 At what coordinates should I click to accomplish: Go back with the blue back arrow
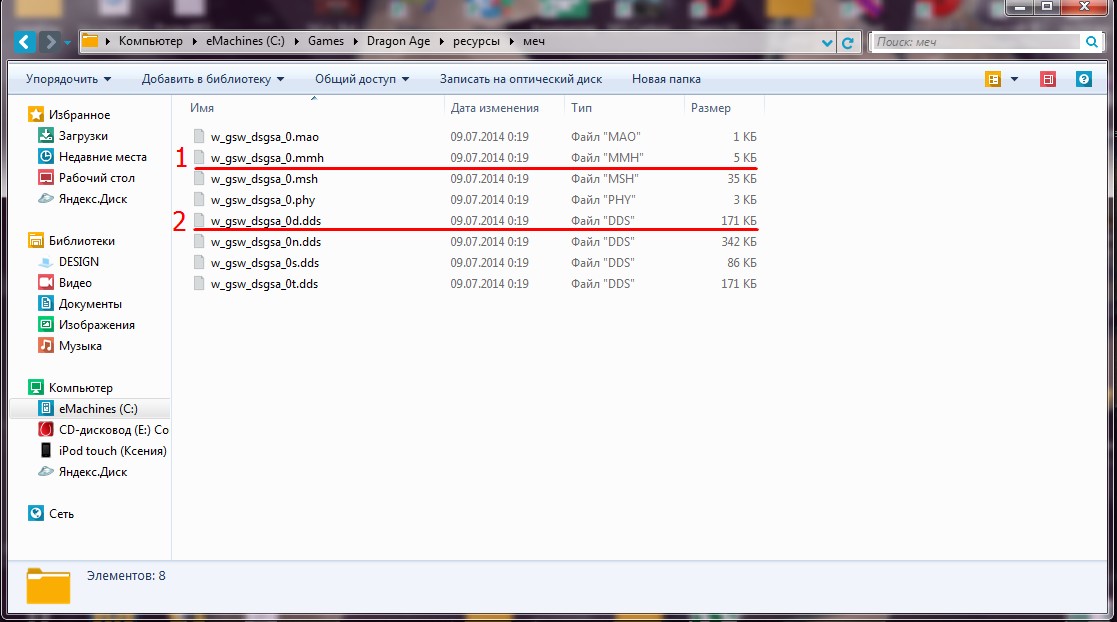pos(24,42)
